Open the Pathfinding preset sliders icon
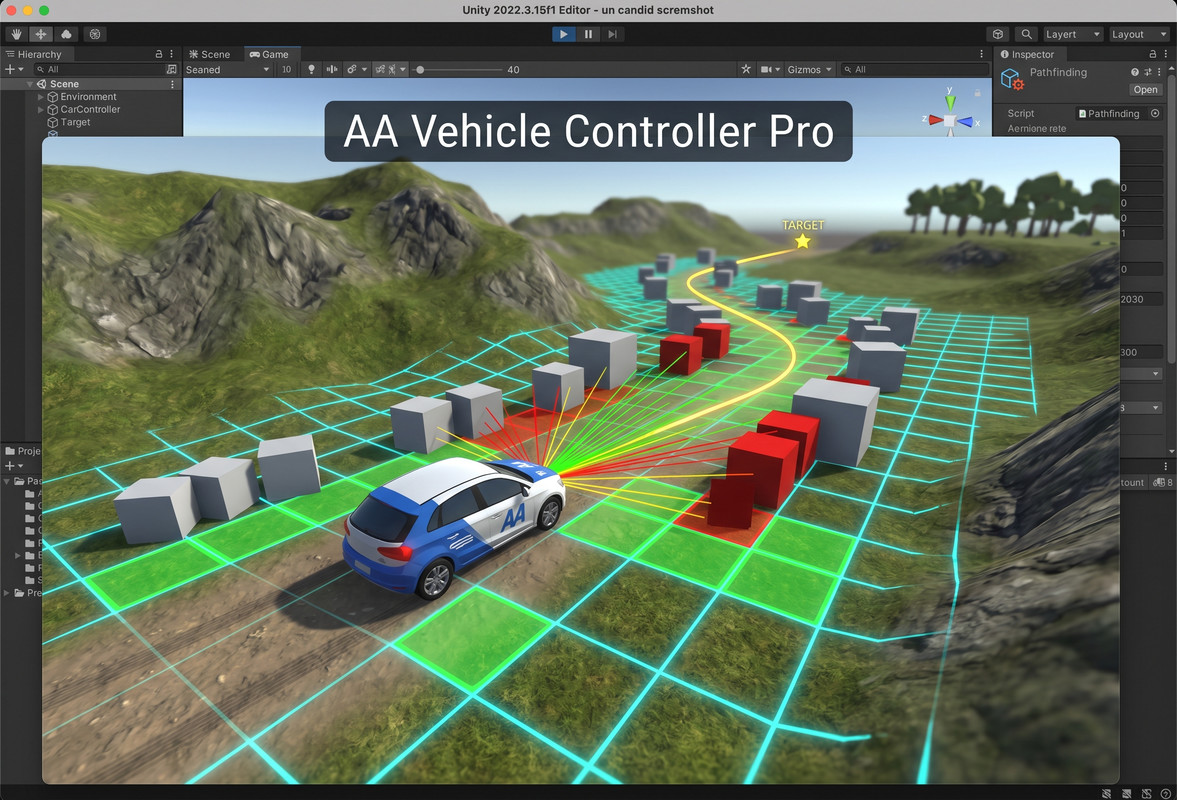Image resolution: width=1177 pixels, height=800 pixels. click(1148, 72)
